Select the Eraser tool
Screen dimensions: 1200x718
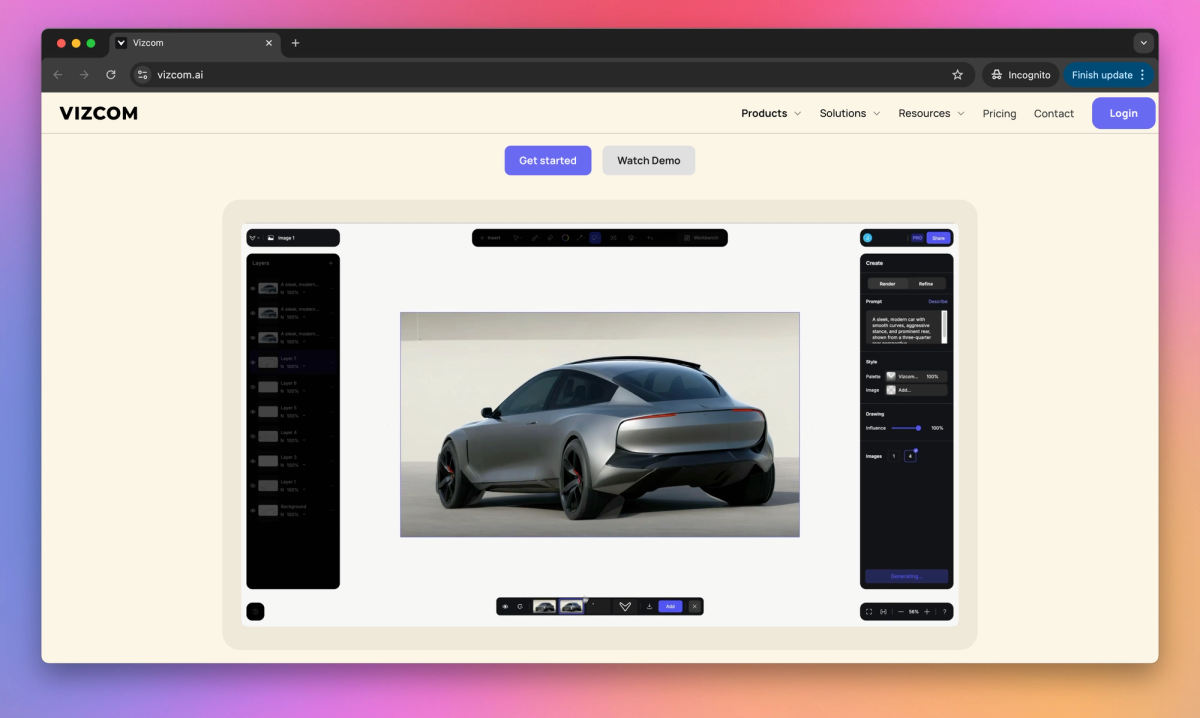coord(550,237)
